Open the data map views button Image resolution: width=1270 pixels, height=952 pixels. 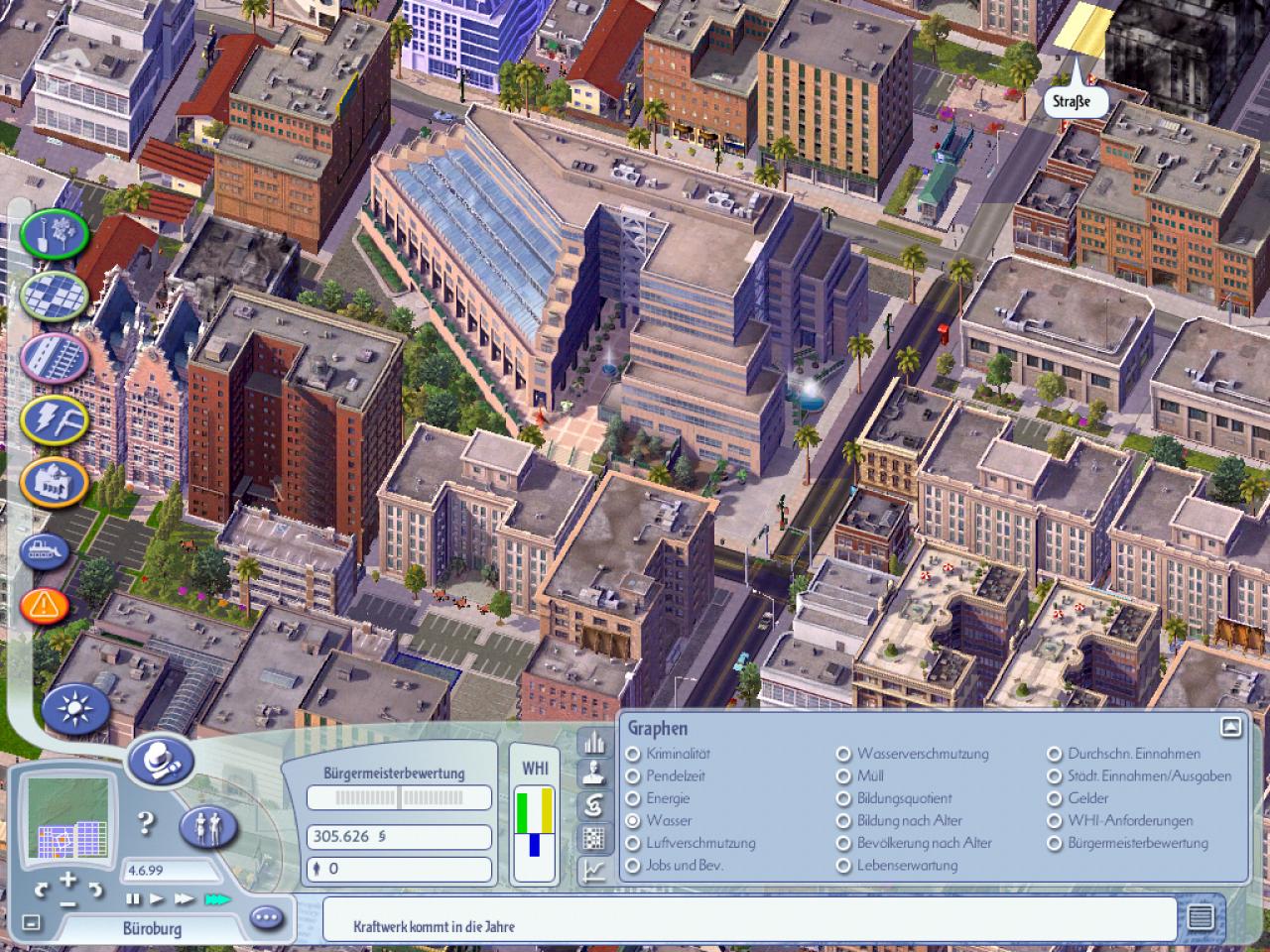593,839
